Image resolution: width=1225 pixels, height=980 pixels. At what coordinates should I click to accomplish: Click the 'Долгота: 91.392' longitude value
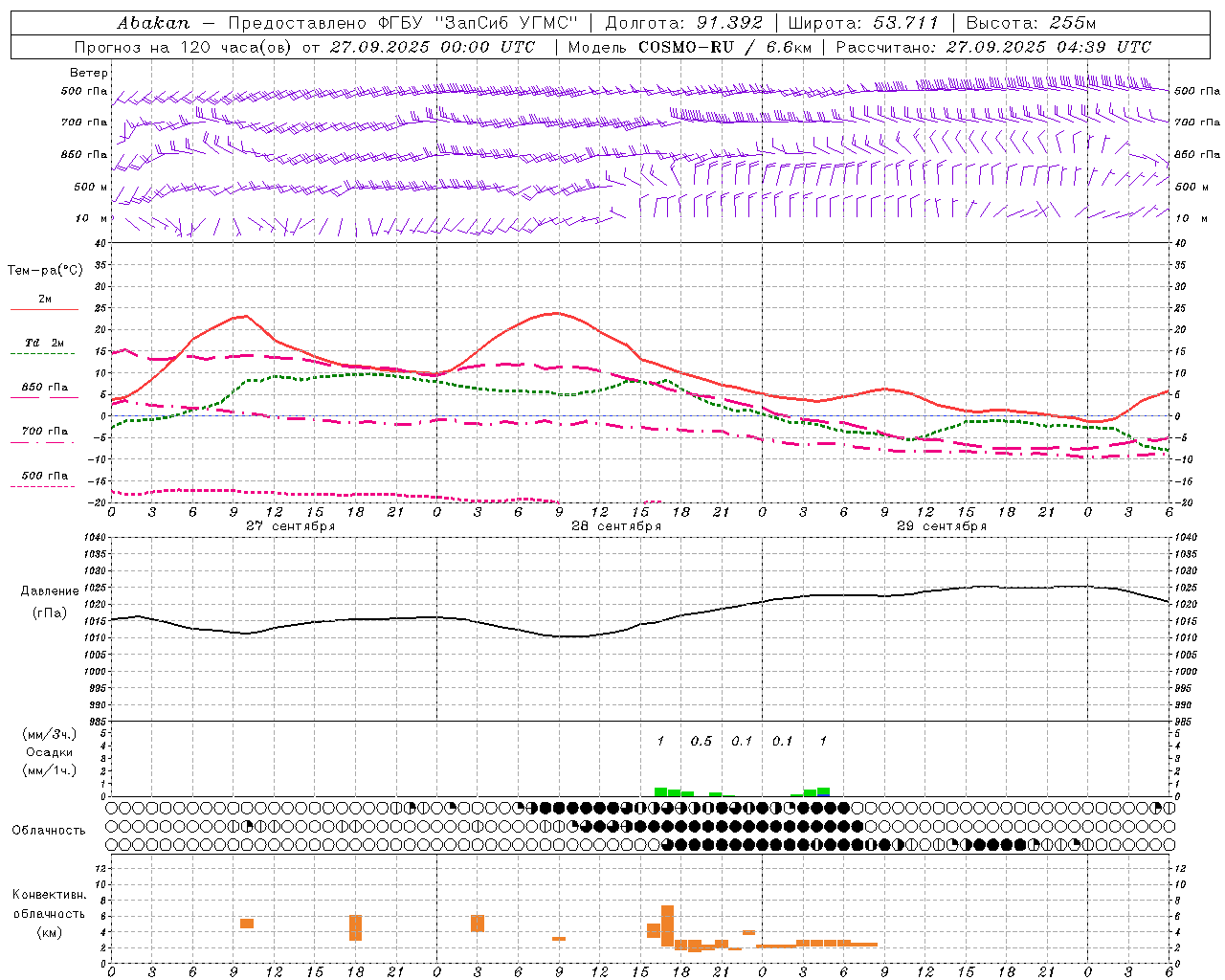(684, 23)
